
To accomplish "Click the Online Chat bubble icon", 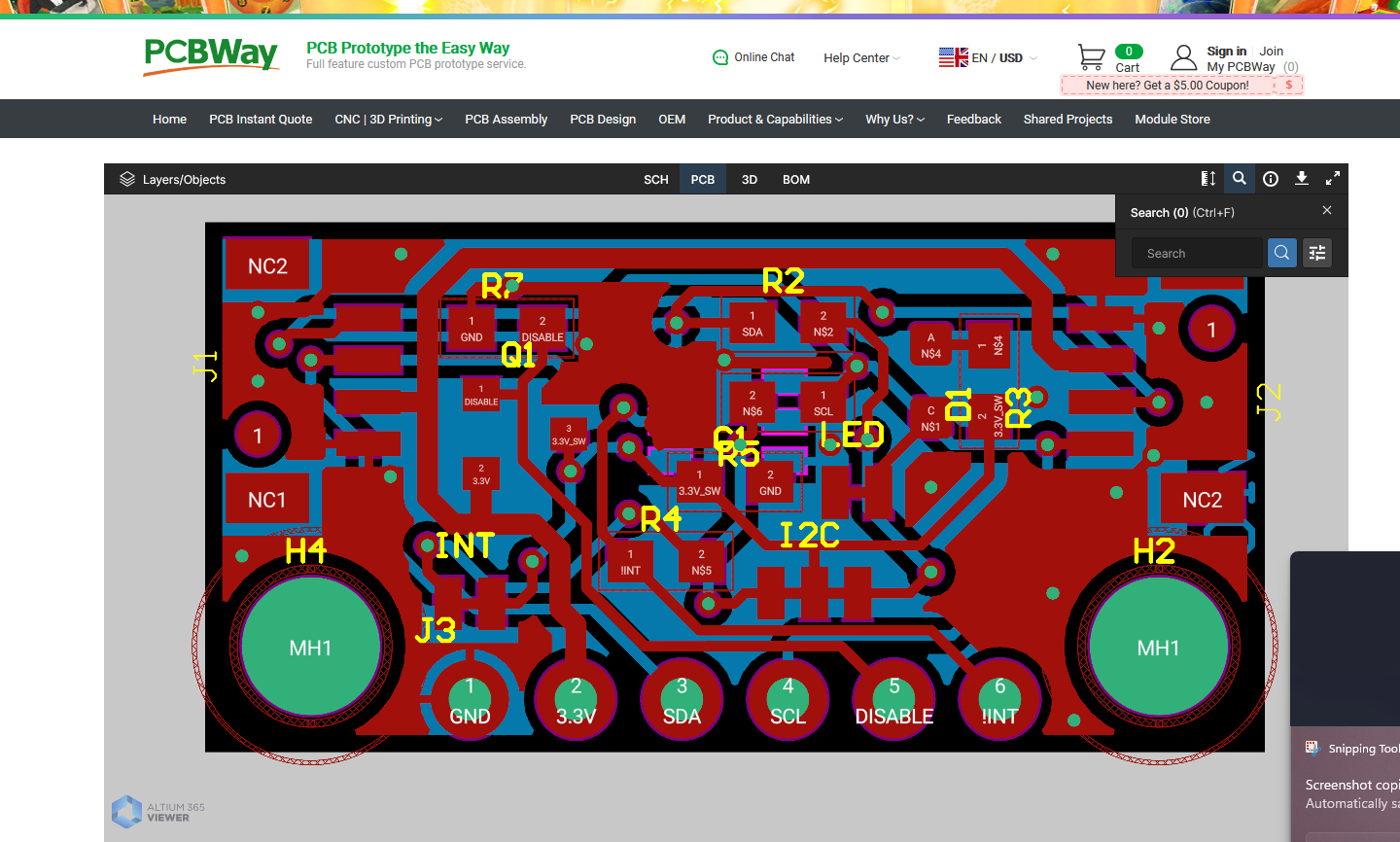I will click(x=720, y=57).
